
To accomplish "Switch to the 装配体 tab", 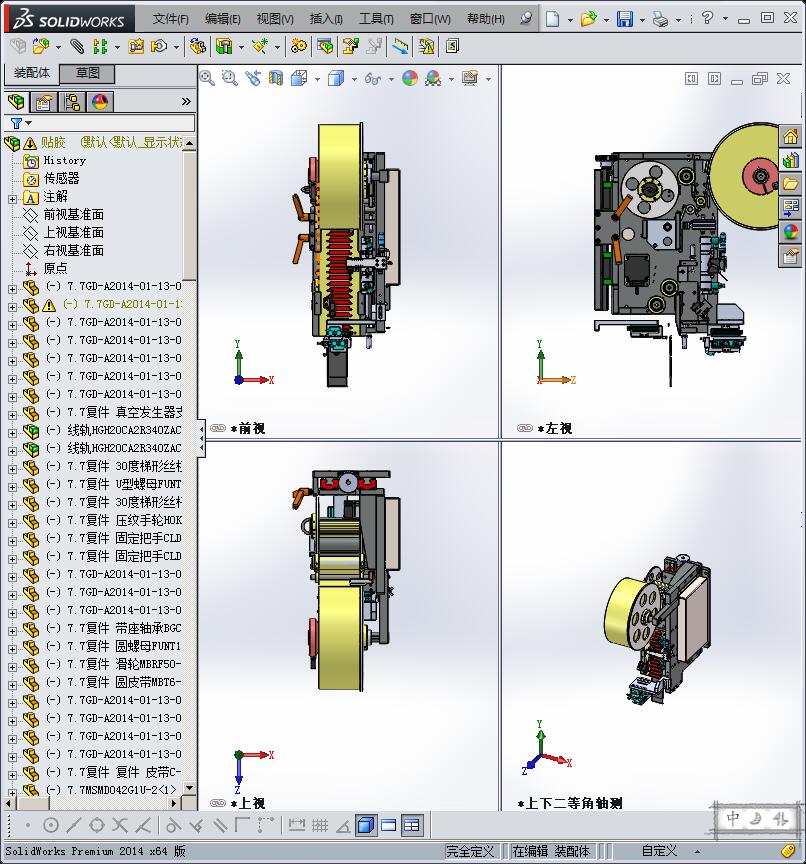I will click(32, 73).
